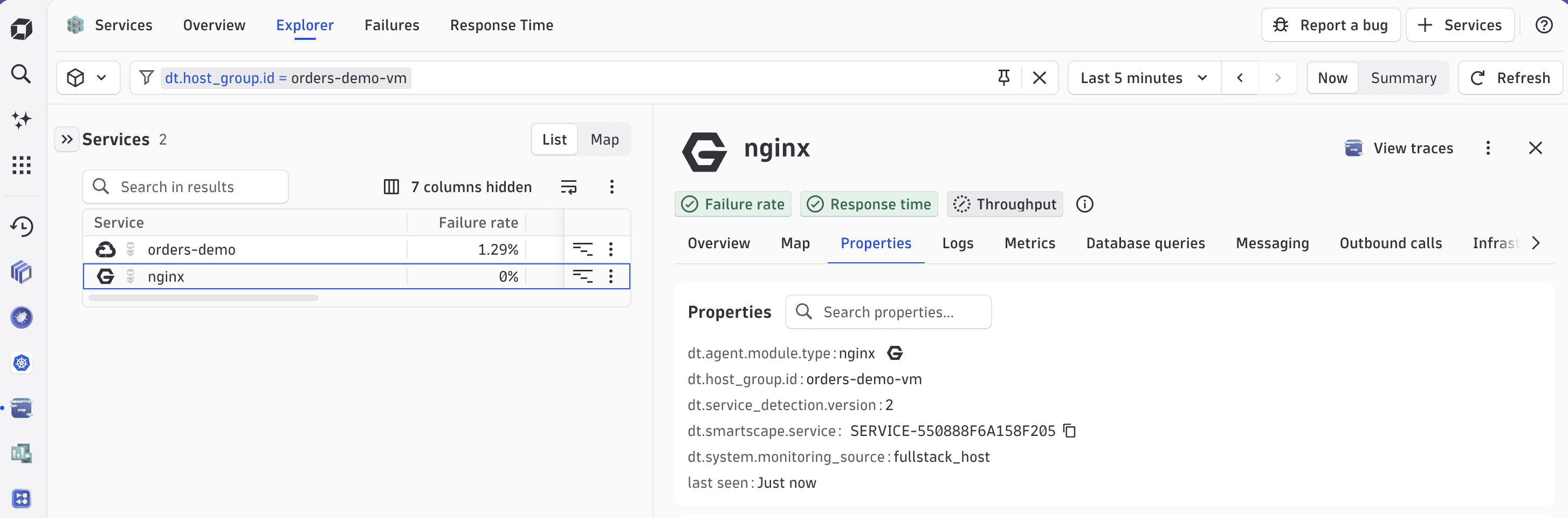This screenshot has width=1568, height=518.
Task: Select the orders-demo service row
Action: (x=356, y=249)
